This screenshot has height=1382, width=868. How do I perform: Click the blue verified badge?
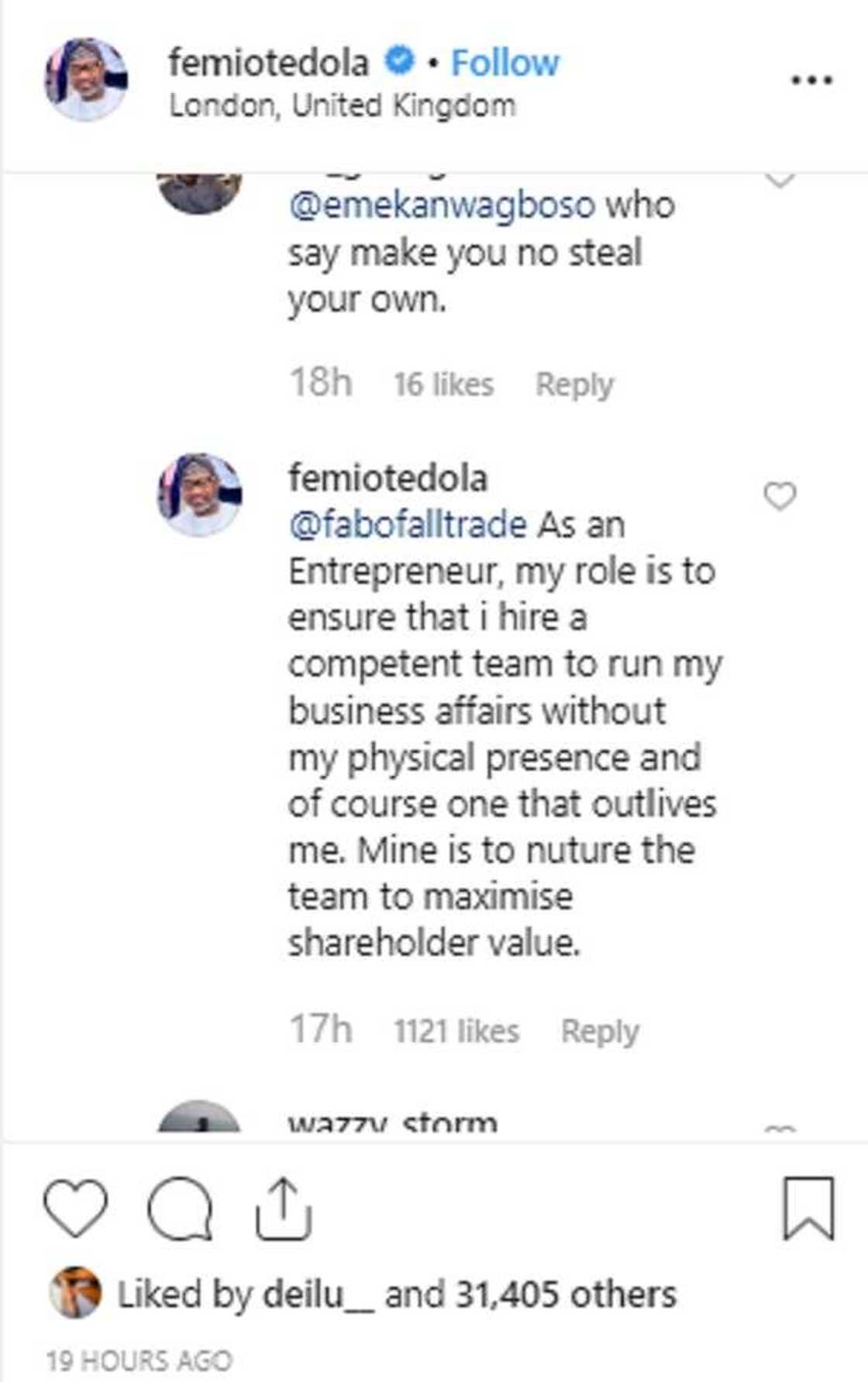pyautogui.click(x=400, y=61)
